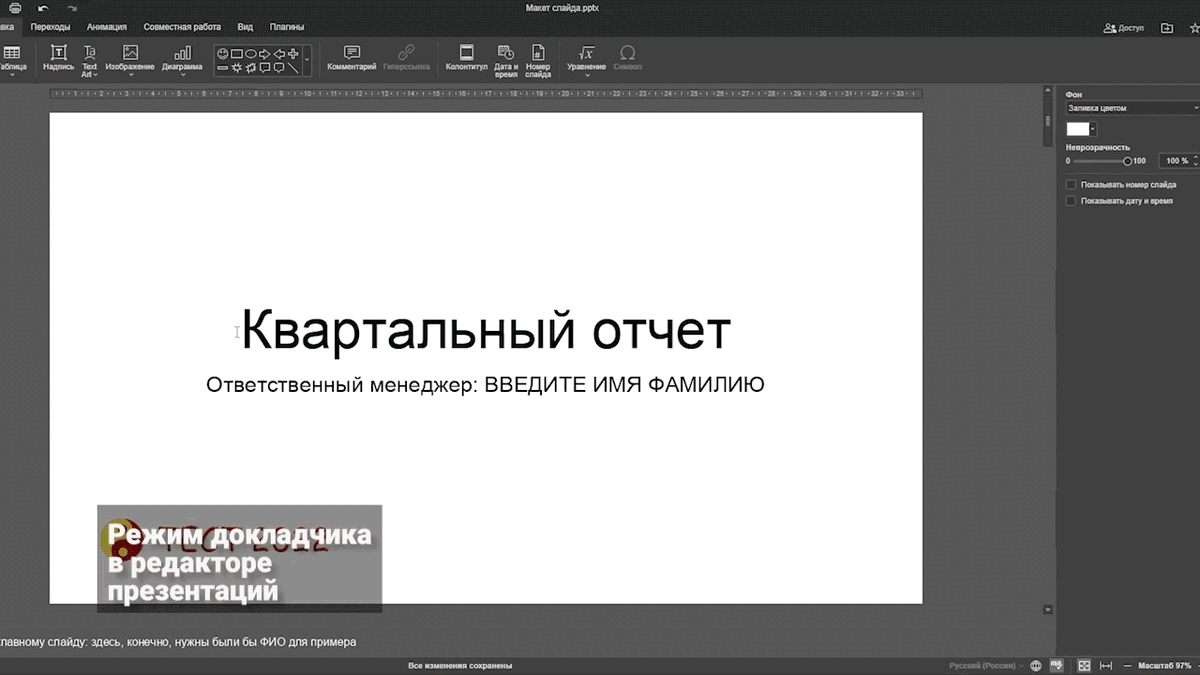Open Text Art gallery

89,60
